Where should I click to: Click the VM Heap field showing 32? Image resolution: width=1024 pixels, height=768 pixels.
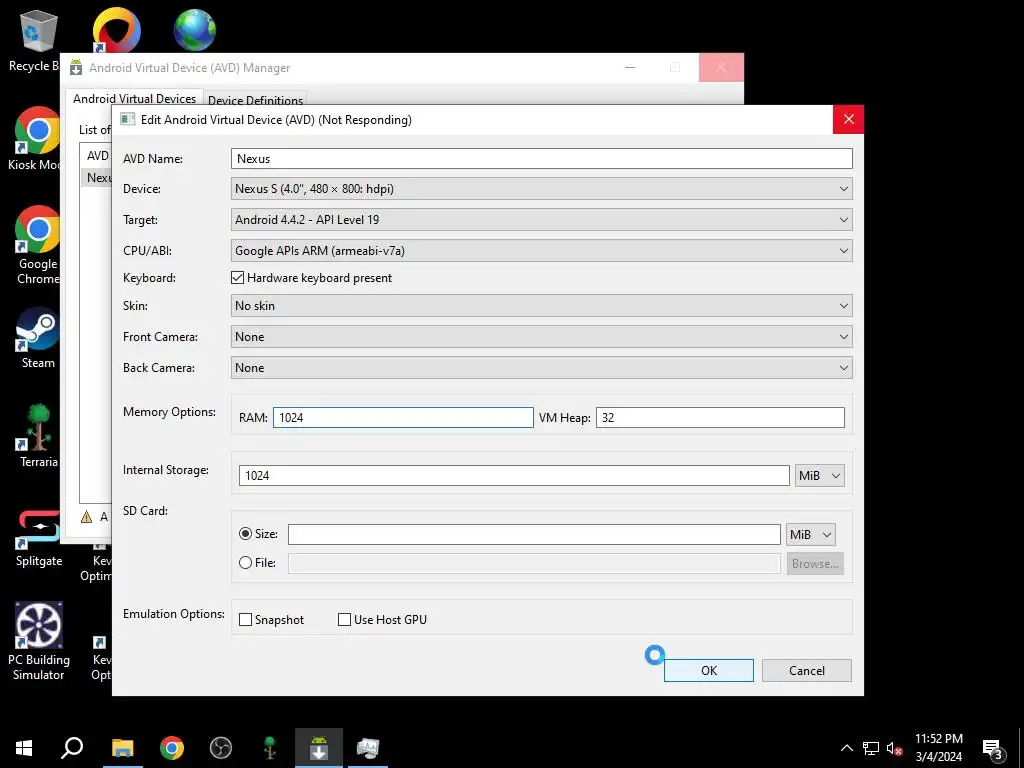(720, 418)
